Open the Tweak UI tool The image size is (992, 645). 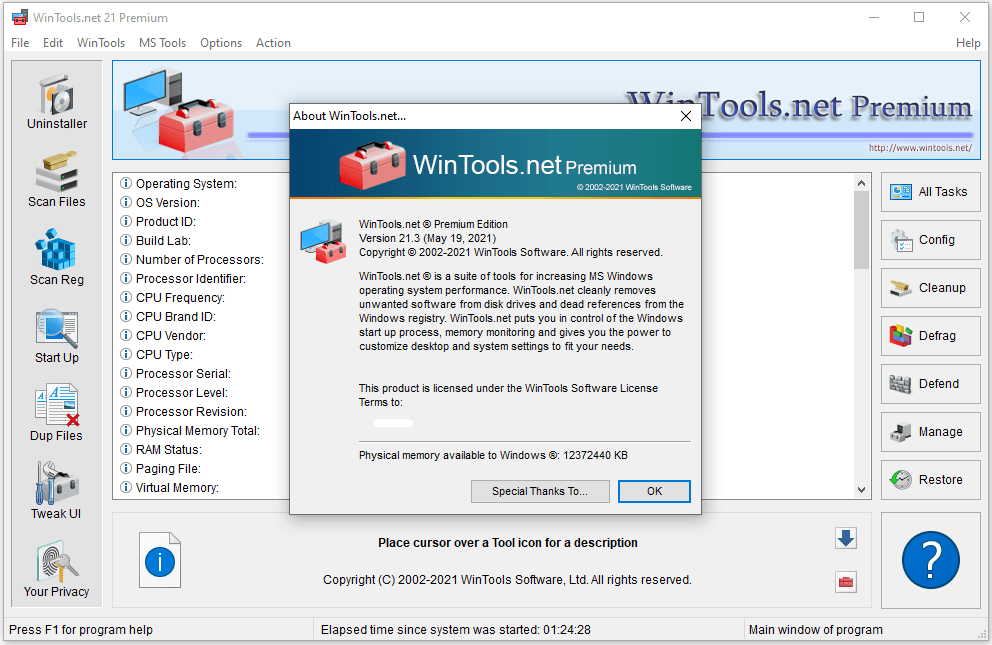coord(57,491)
